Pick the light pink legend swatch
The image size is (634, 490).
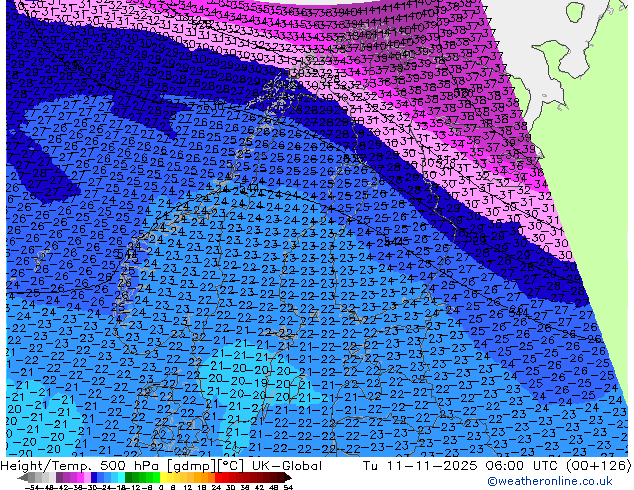pos(87,478)
